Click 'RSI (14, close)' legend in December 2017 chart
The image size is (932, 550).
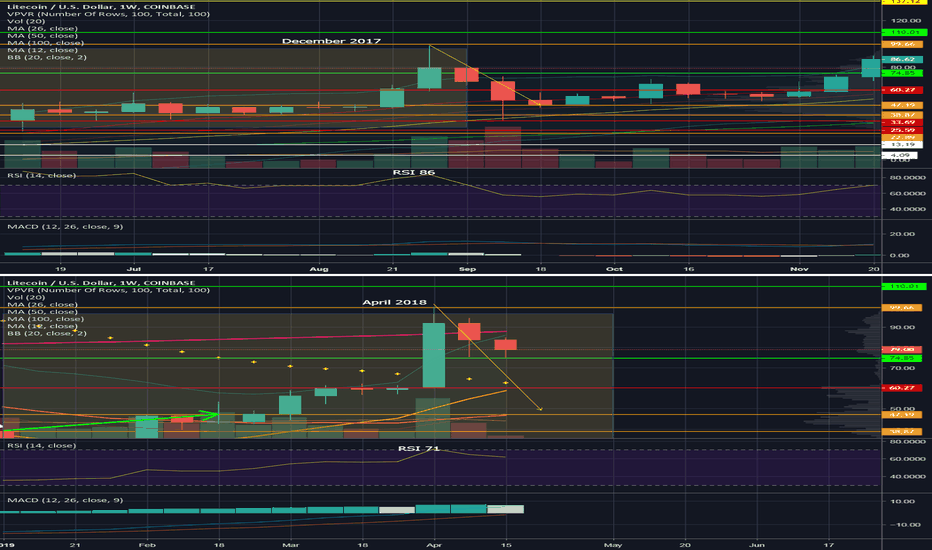click(42, 175)
